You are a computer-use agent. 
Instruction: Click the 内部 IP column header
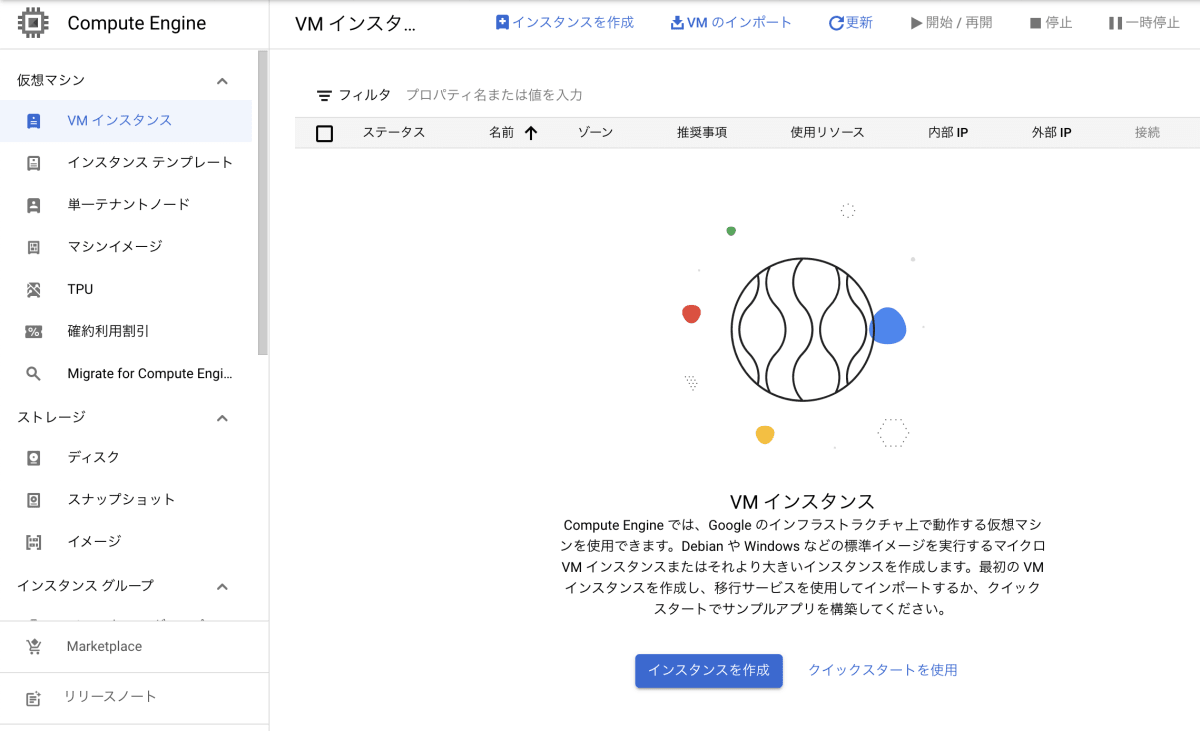[x=948, y=133]
